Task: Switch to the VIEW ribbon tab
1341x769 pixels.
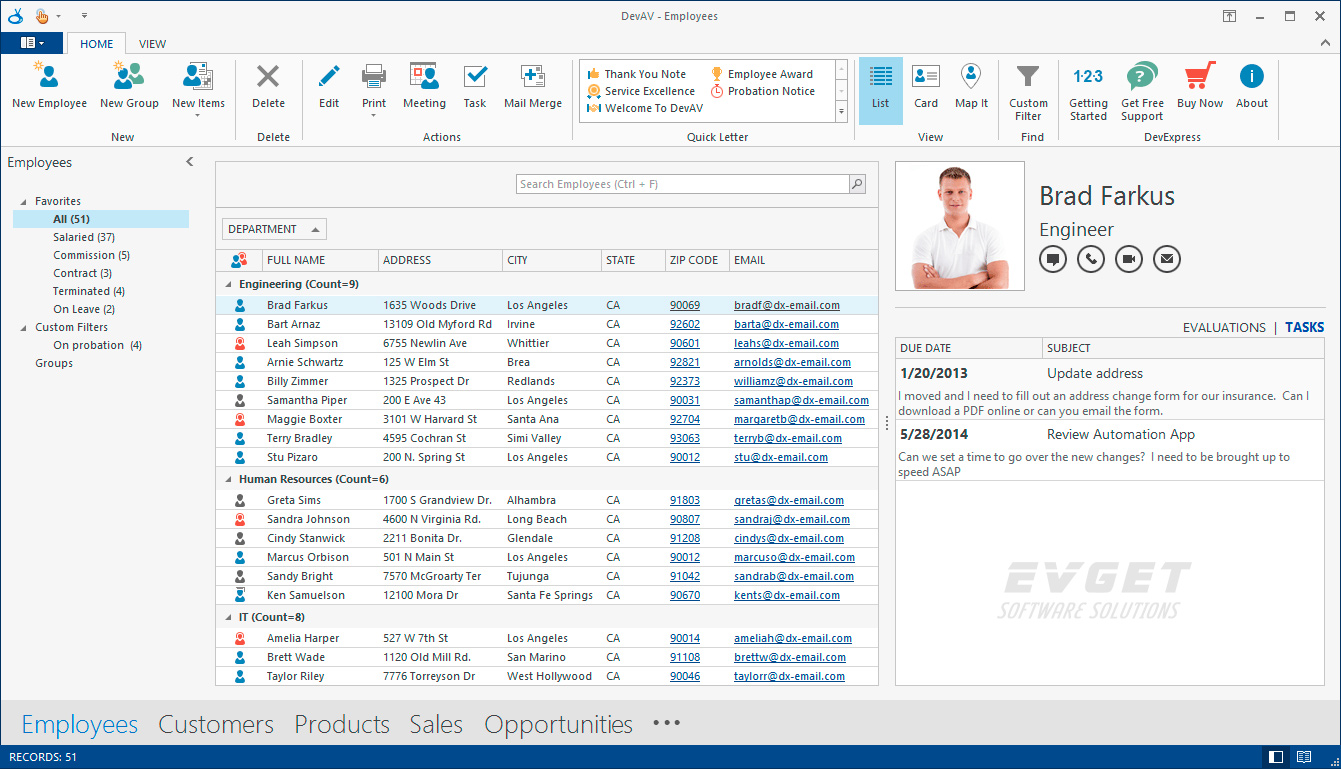Action: 153,44
